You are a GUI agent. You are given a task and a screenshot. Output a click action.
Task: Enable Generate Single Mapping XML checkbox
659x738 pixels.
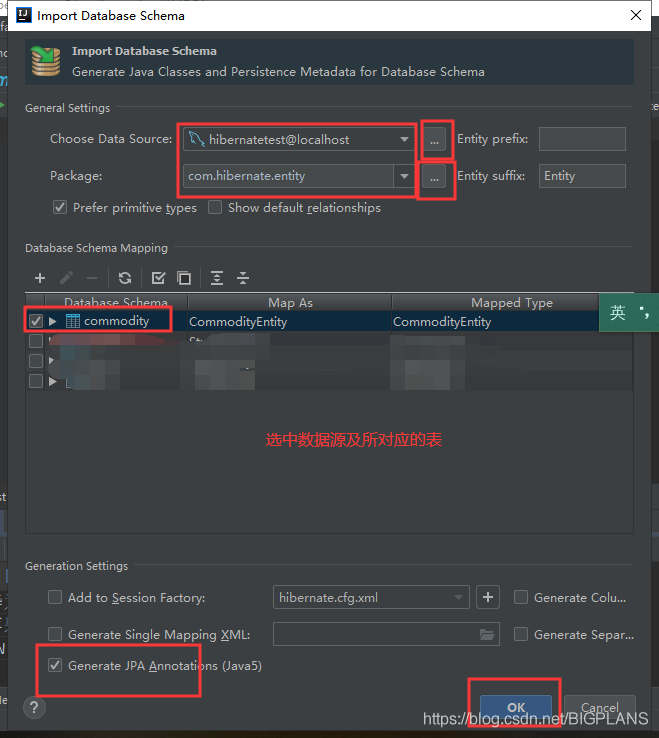55,634
